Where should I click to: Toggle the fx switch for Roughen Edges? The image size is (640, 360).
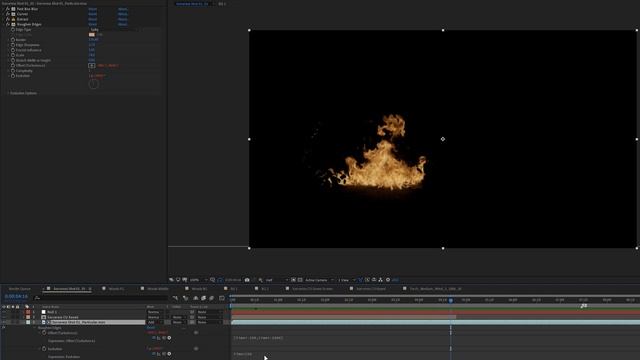7,24
